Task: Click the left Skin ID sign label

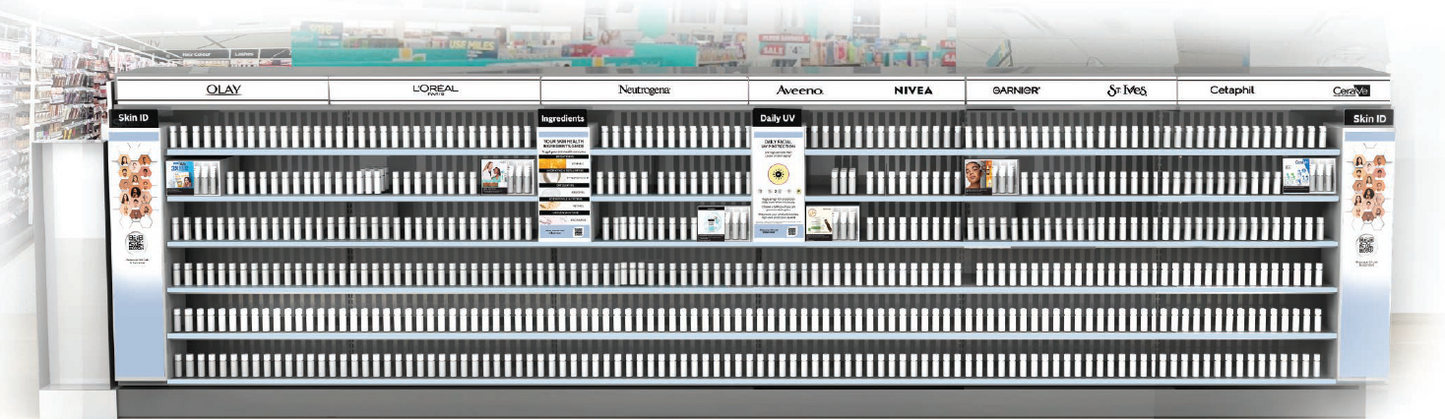Action: click(x=133, y=118)
